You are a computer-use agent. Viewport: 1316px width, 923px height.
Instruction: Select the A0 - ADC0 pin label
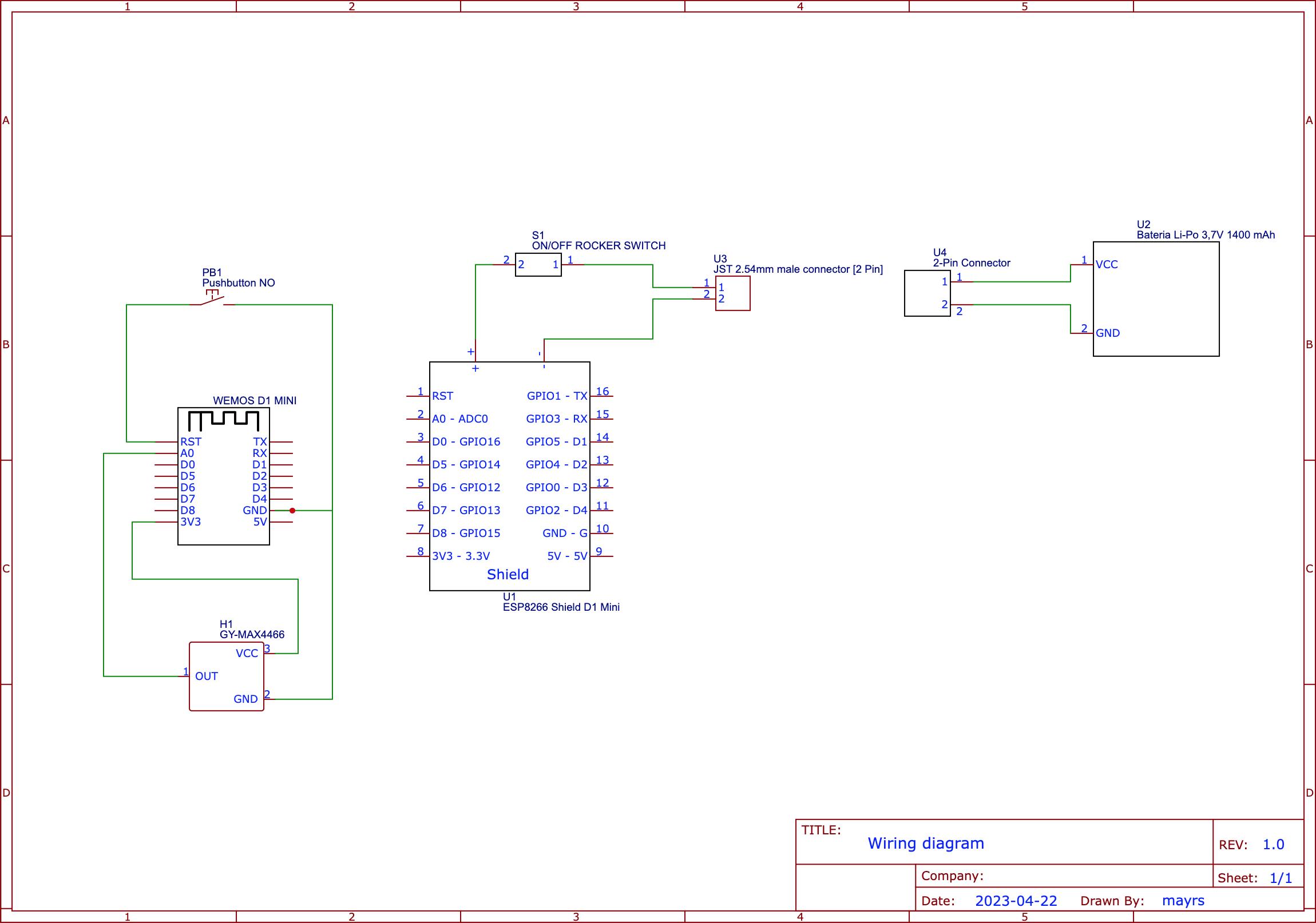[459, 419]
